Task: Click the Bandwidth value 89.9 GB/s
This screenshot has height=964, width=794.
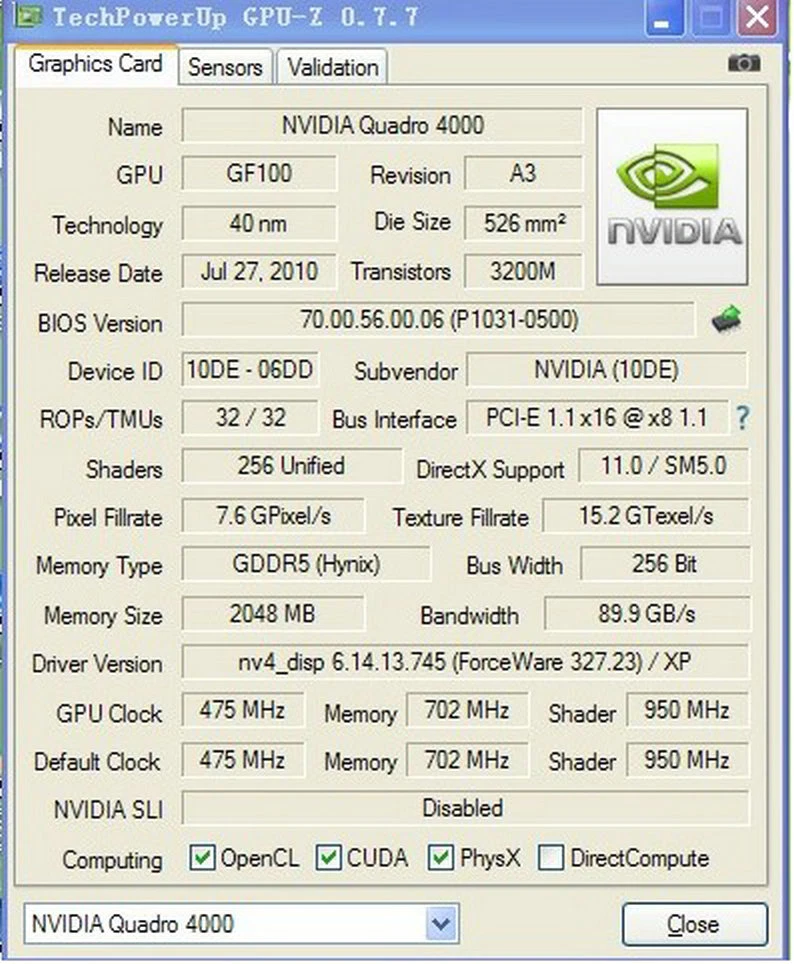Action: point(647,614)
